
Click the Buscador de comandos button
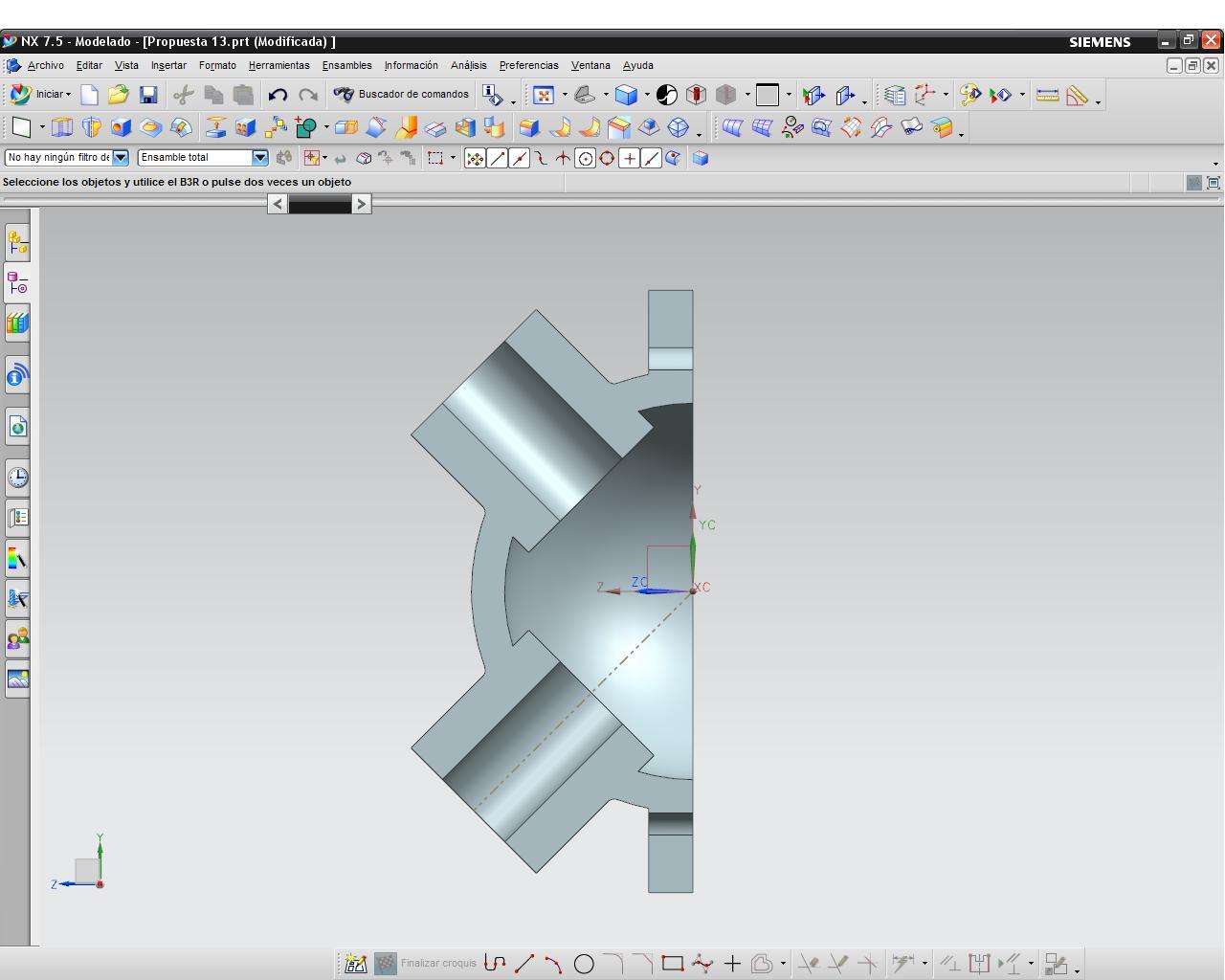point(402,95)
